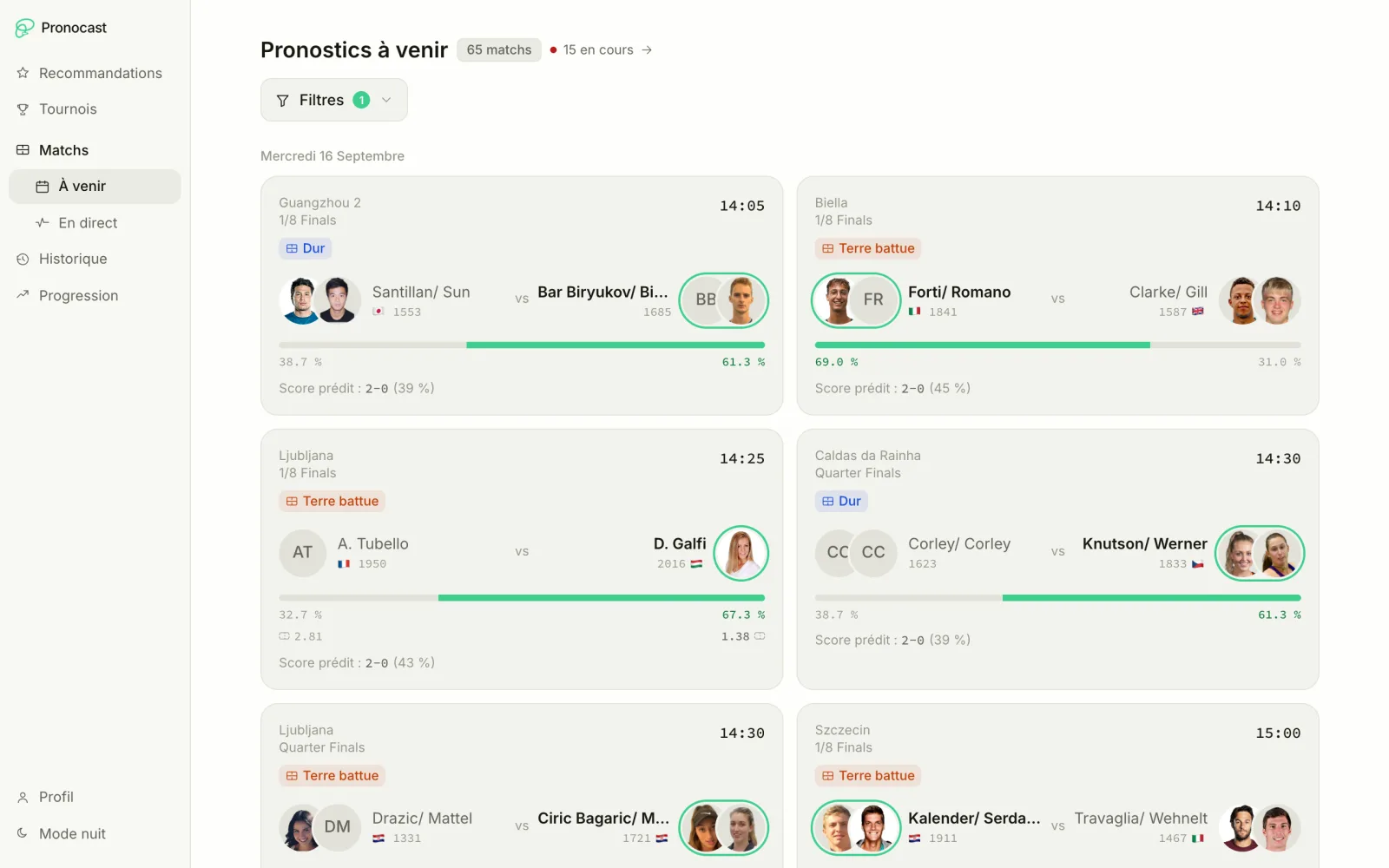Open the Biella match card
Image resolution: width=1389 pixels, height=868 pixels.
click(x=1057, y=295)
